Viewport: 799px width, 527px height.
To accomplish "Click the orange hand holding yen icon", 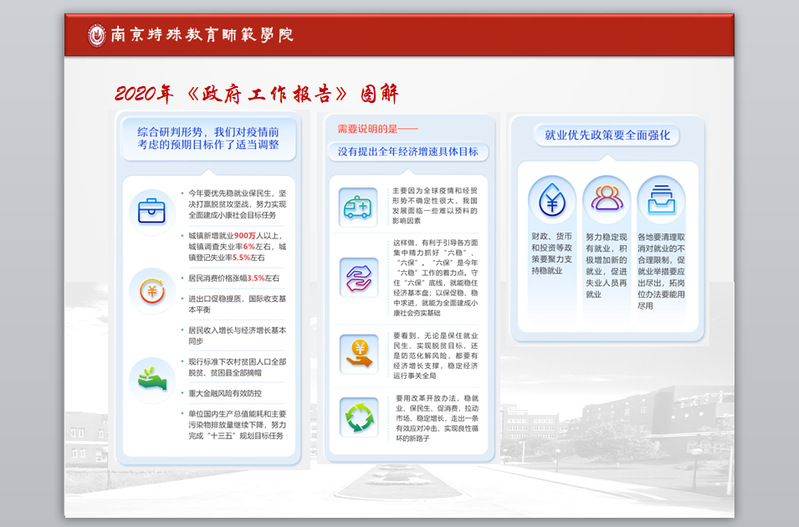I will click(357, 350).
